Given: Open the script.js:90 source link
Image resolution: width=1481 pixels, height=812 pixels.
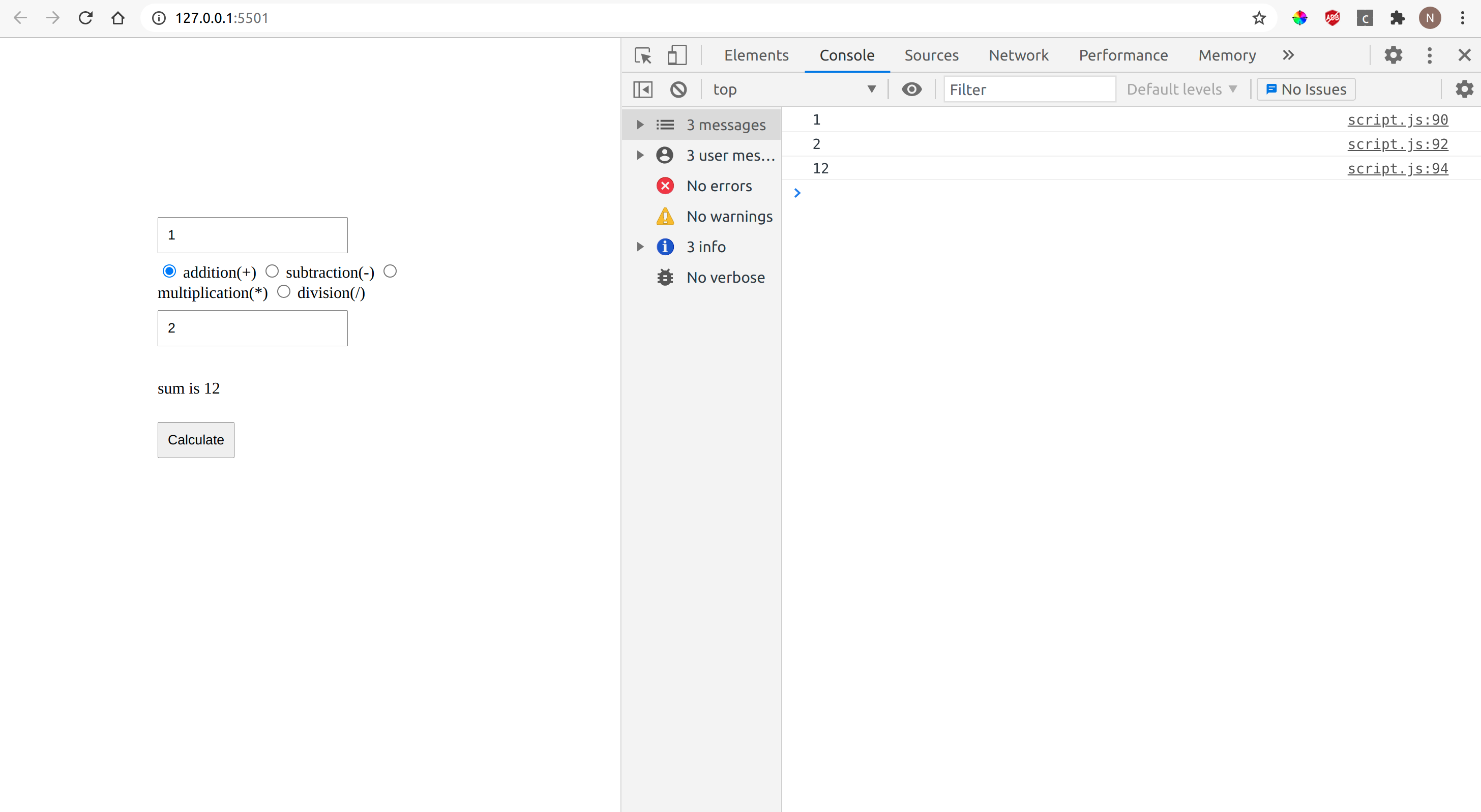Looking at the screenshot, I should pos(1398,119).
